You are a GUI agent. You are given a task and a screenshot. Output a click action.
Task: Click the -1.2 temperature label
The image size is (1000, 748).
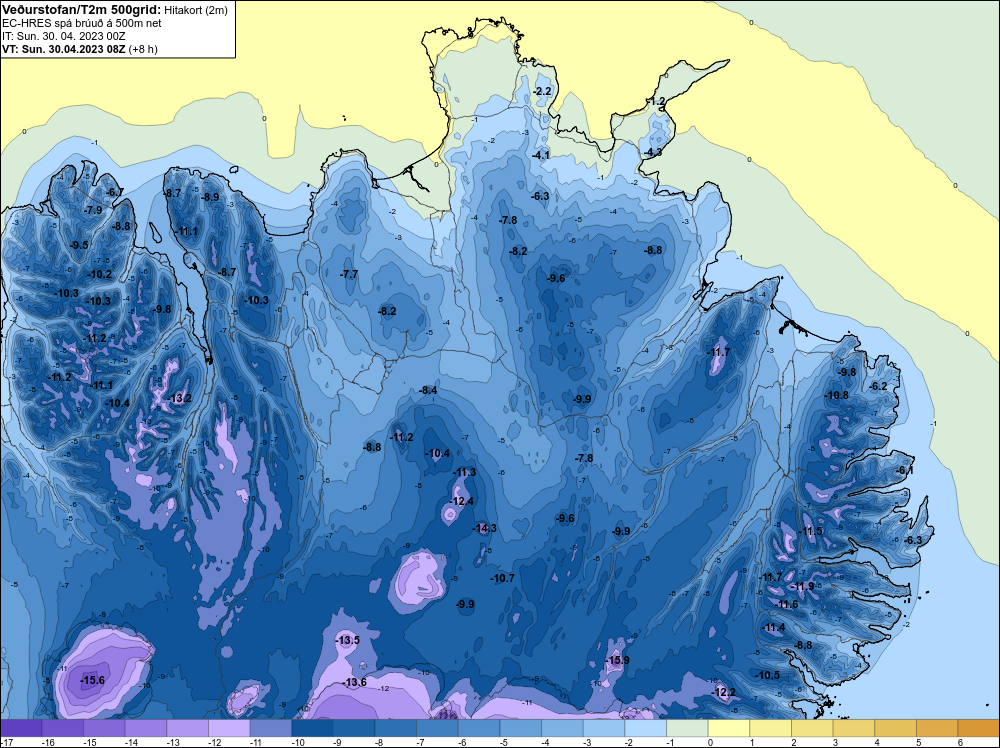coord(657,101)
